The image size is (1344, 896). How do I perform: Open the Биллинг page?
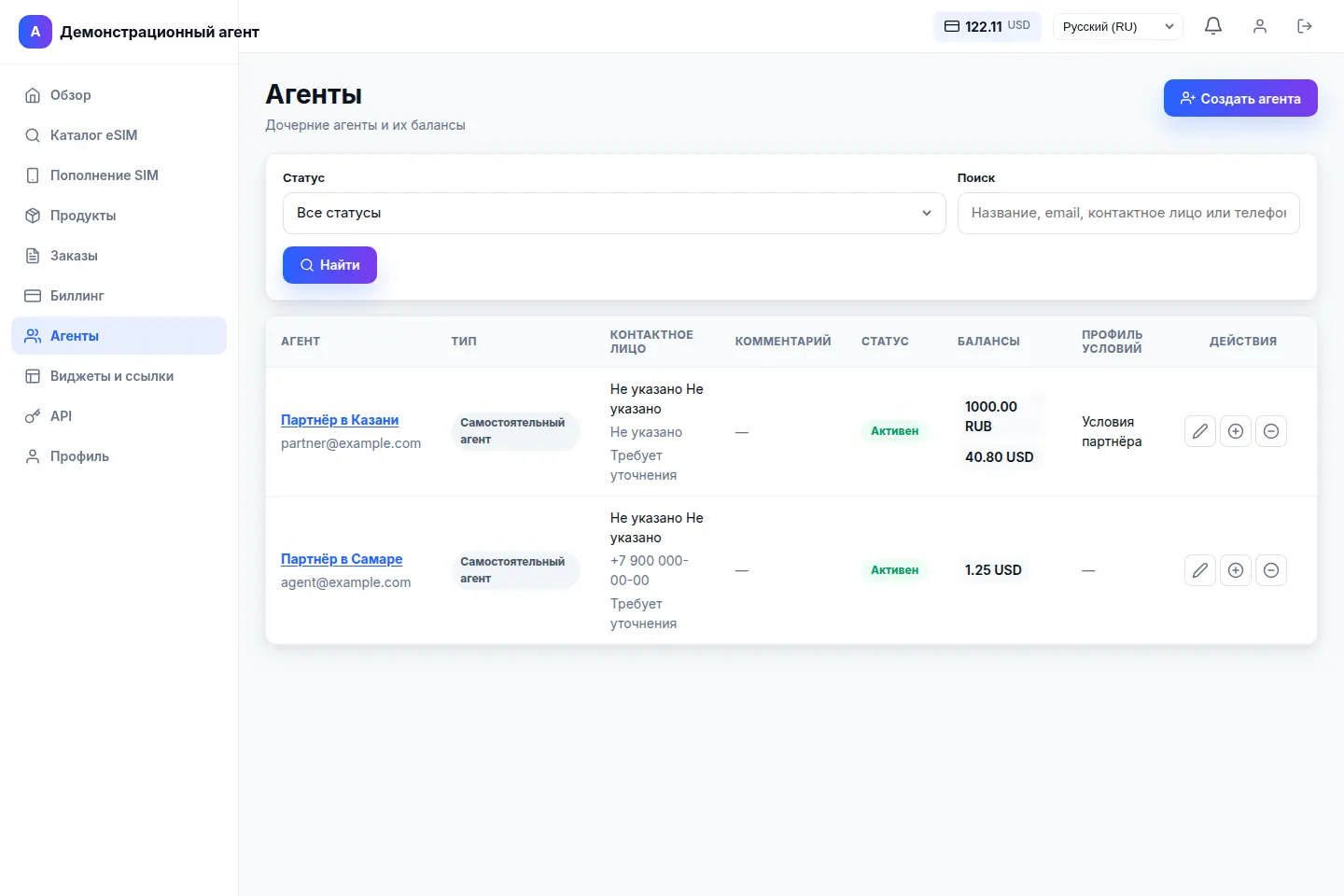(x=119, y=296)
